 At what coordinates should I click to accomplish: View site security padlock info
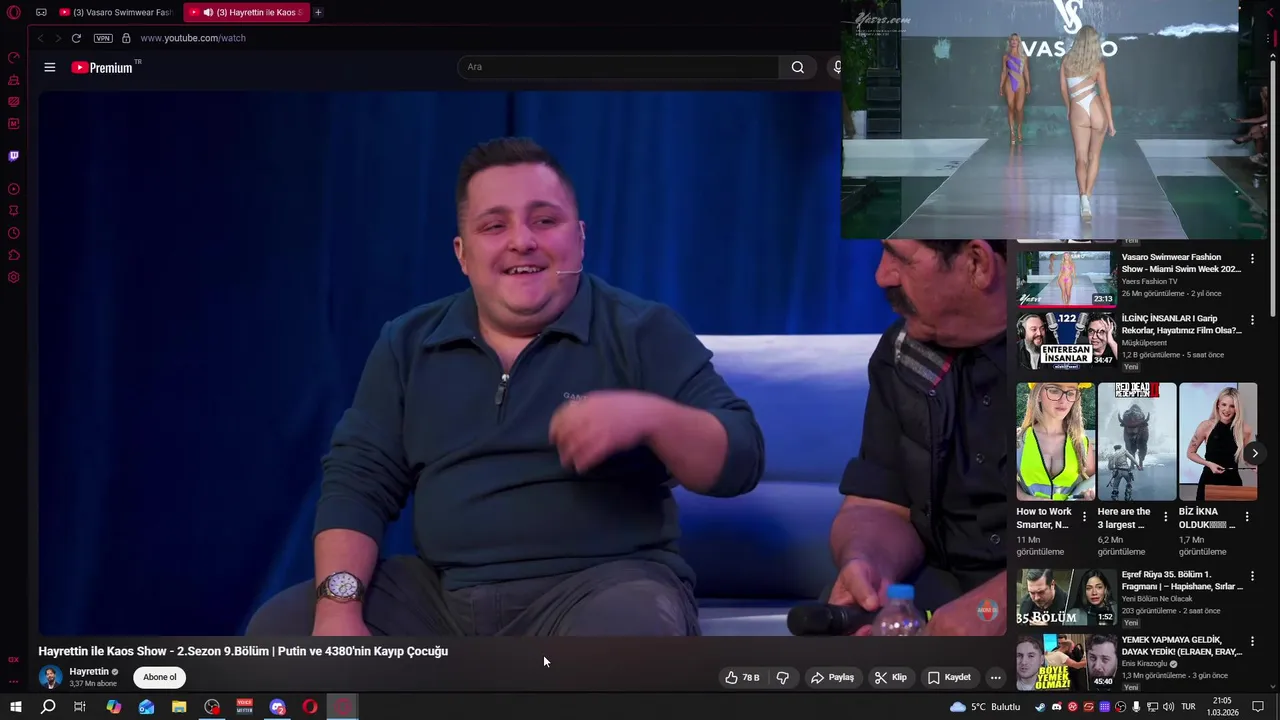point(126,38)
